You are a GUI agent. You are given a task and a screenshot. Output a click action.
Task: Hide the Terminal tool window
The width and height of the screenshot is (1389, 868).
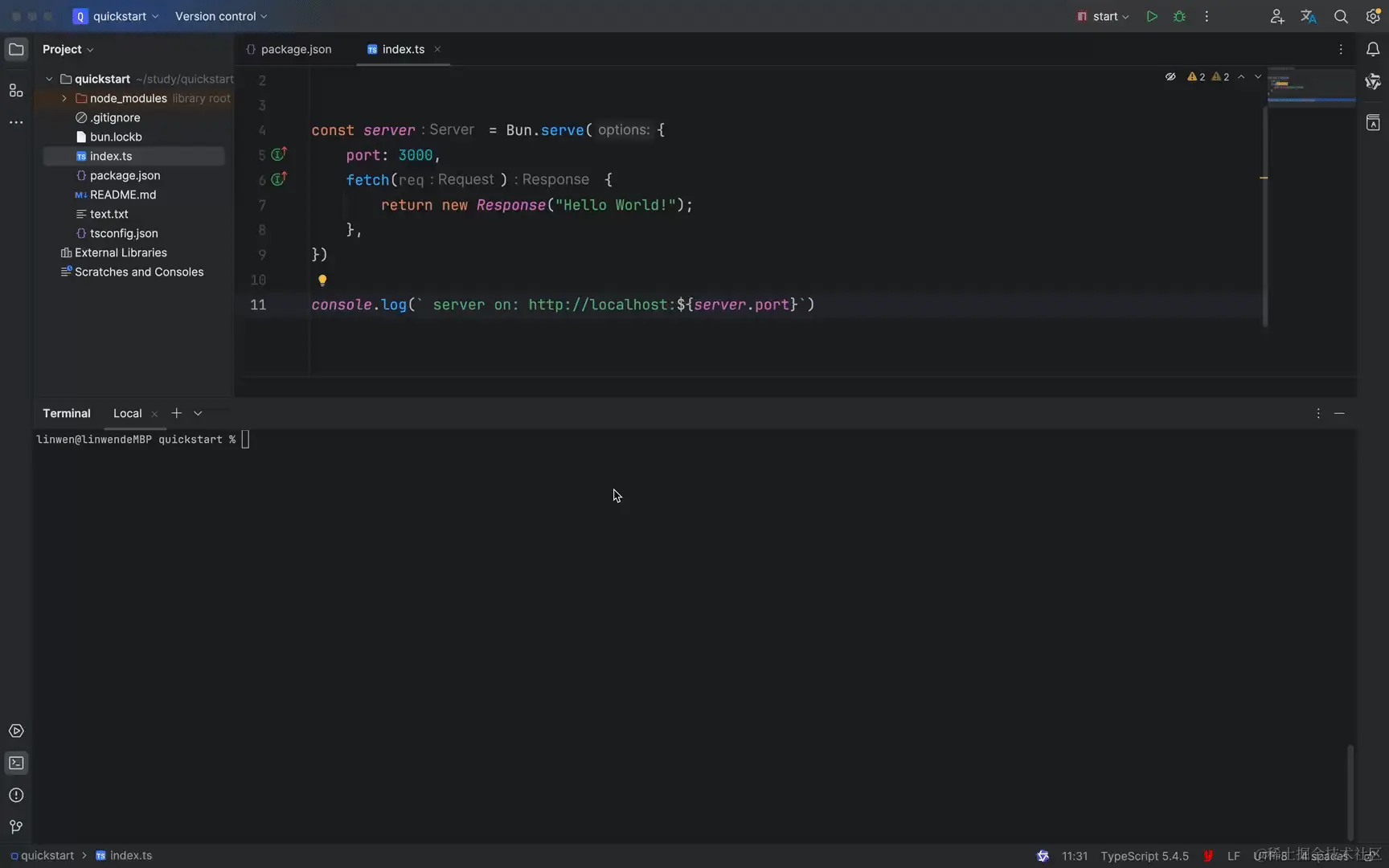1339,413
